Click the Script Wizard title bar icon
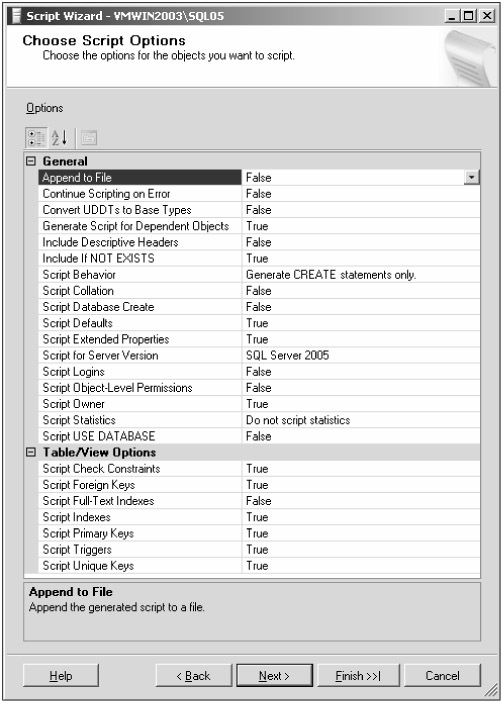 click(x=17, y=16)
